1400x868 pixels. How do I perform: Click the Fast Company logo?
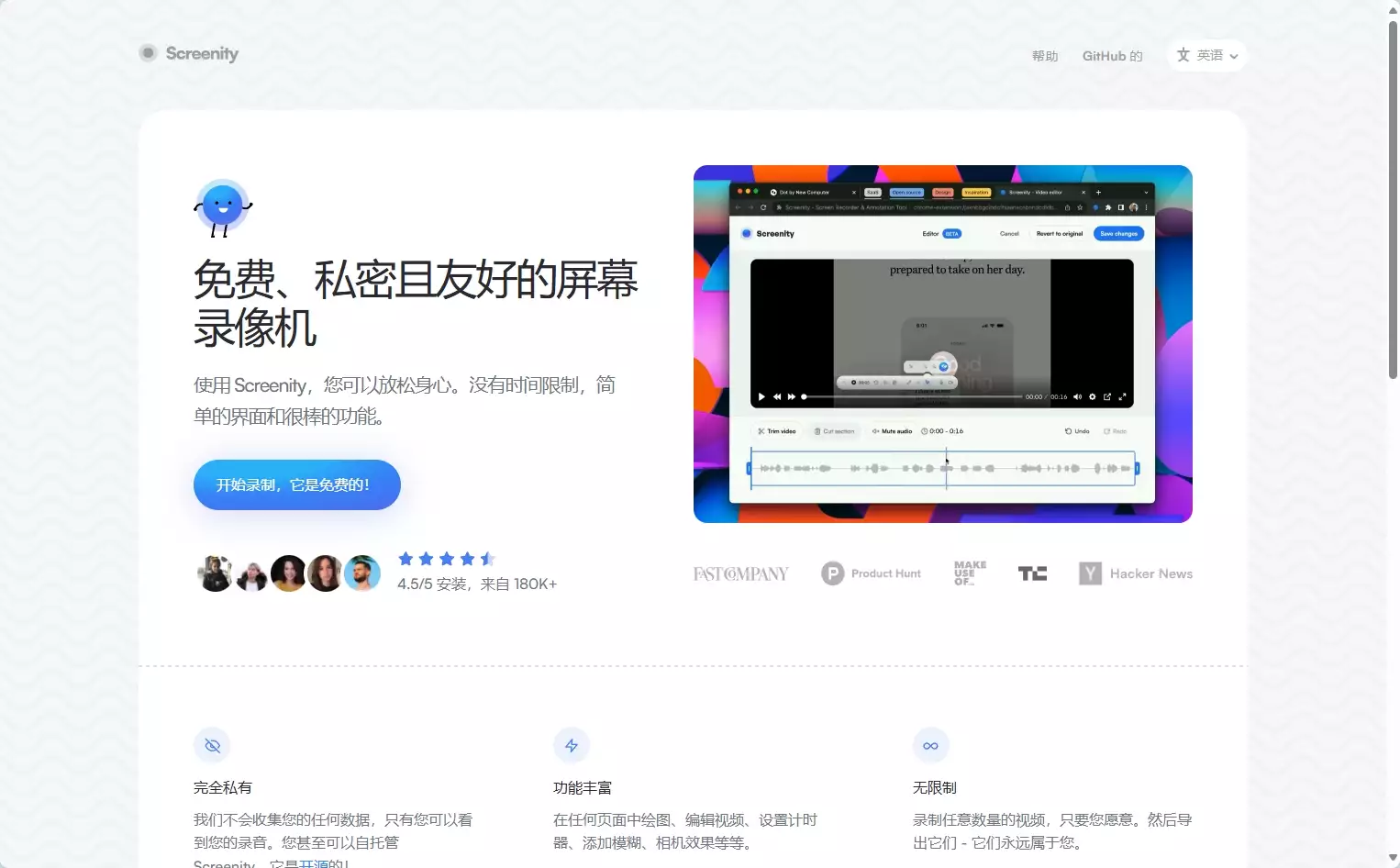(740, 573)
